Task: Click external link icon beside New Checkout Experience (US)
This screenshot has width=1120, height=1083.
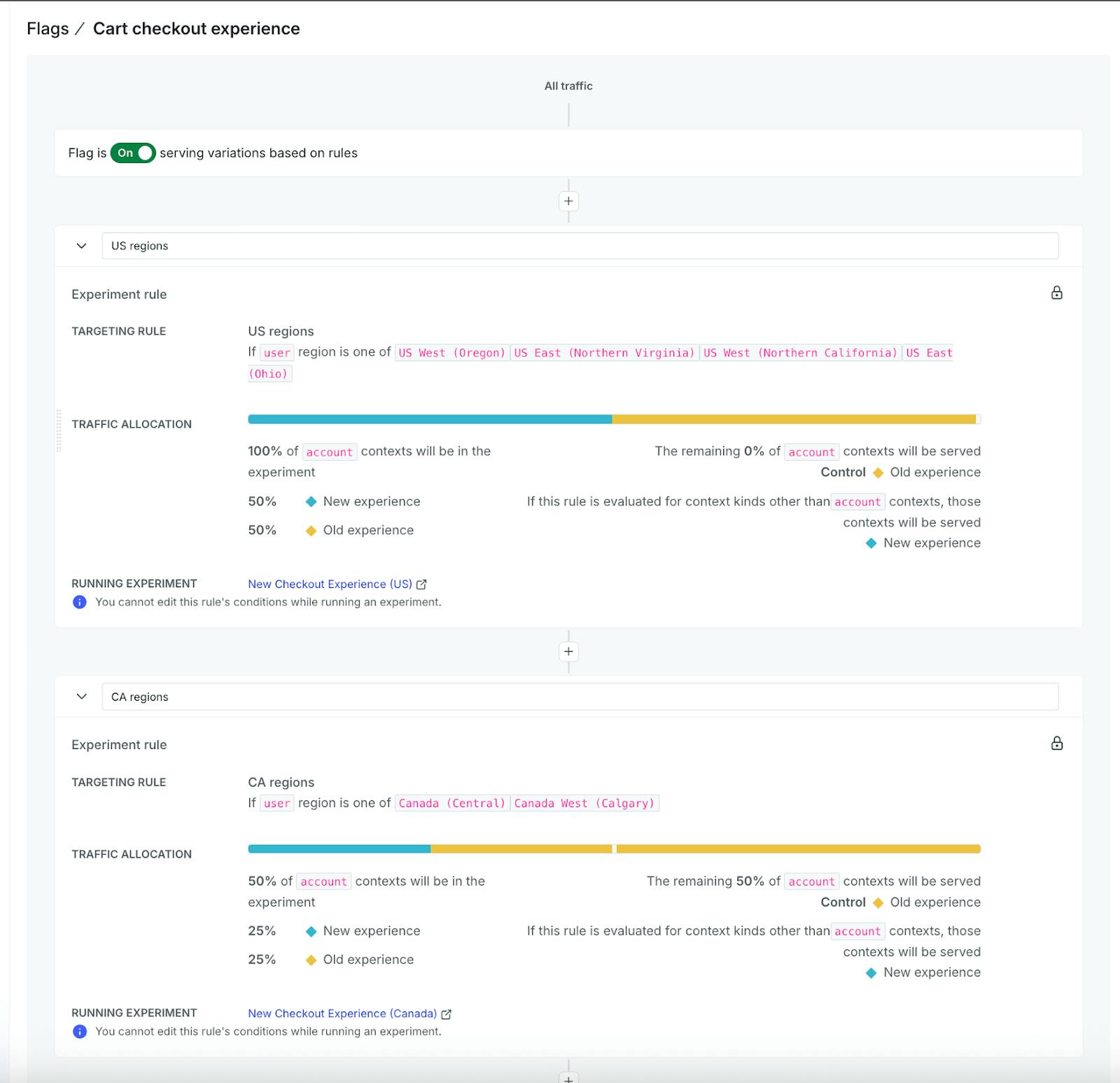Action: pyautogui.click(x=421, y=585)
